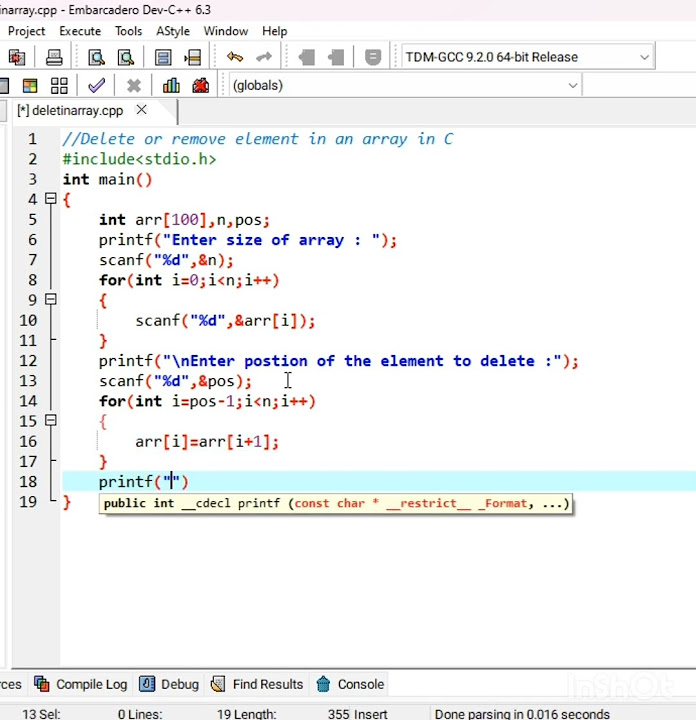
Task: Open Find via the first magnifier icon
Action: coord(96,57)
